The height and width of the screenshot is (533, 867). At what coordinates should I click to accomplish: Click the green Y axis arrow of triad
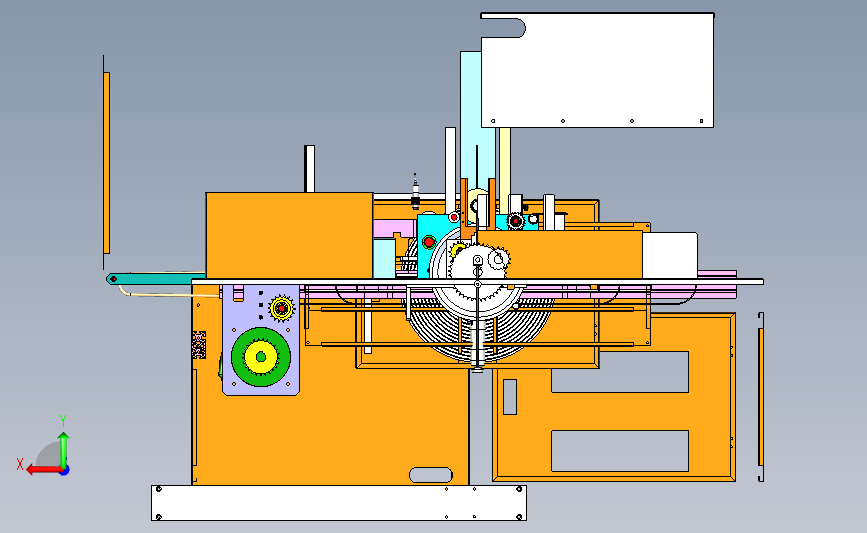[x=64, y=449]
